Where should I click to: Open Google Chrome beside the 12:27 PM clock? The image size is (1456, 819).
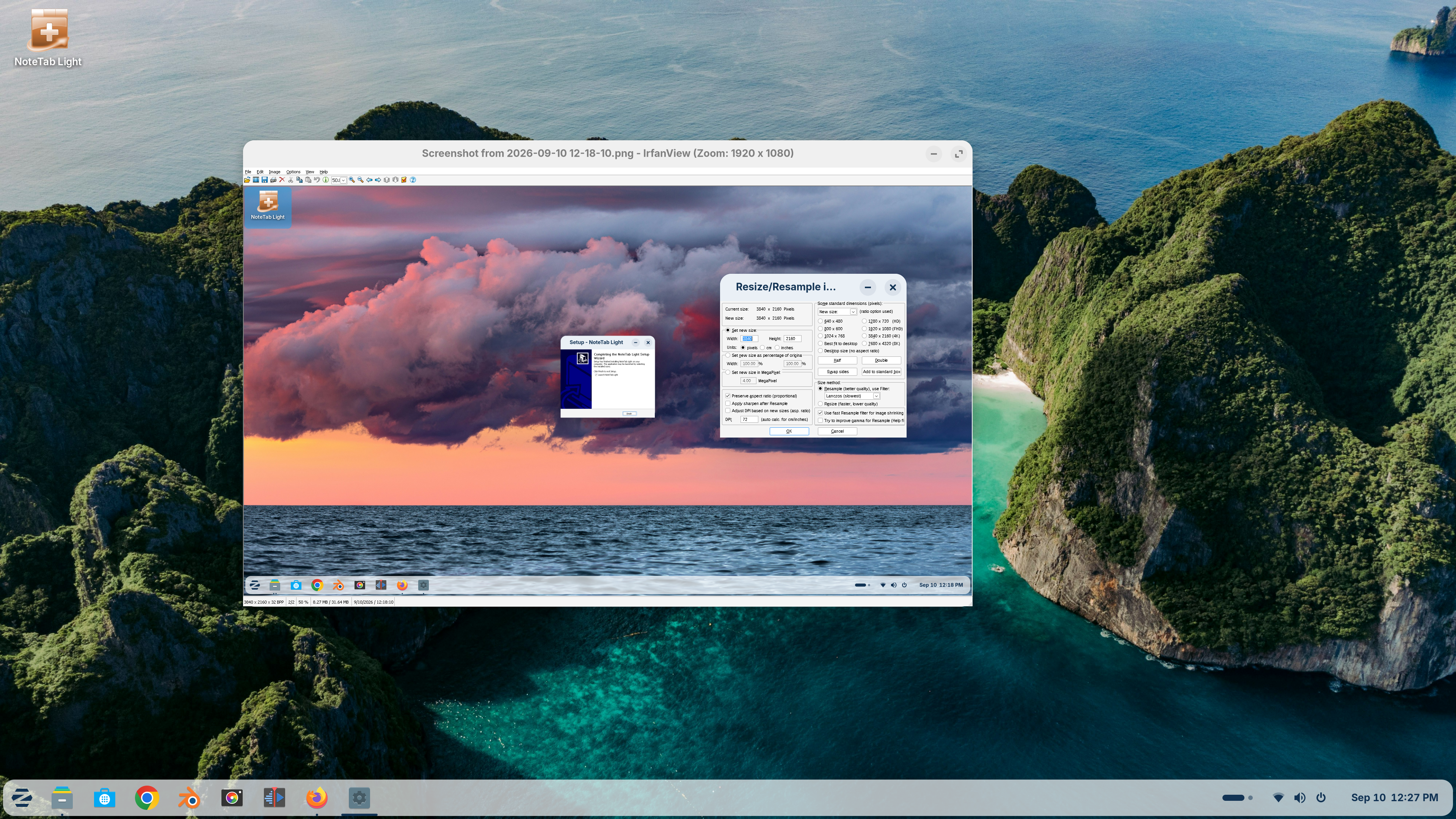point(147,797)
